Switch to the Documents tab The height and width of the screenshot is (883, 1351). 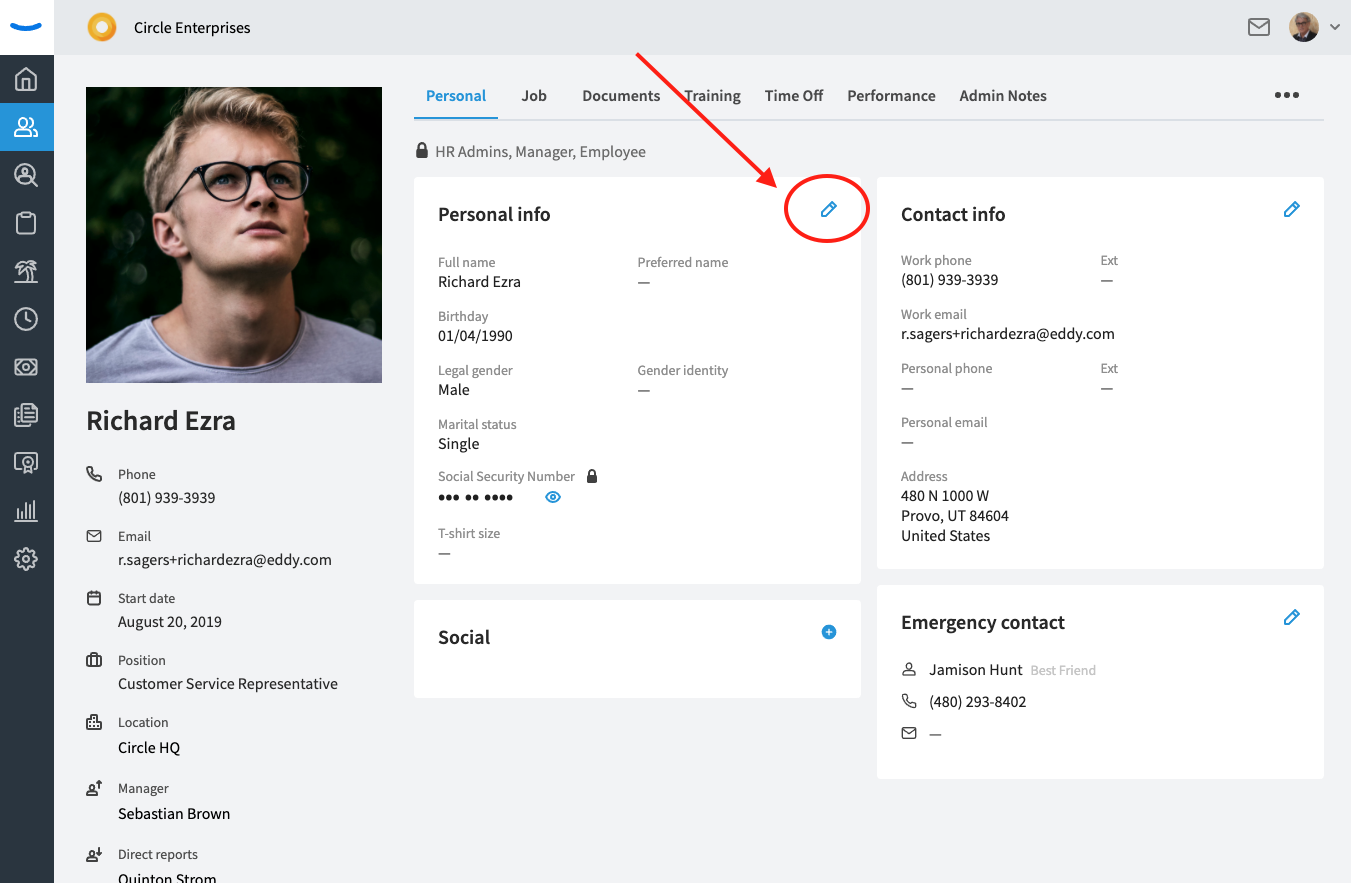tap(621, 96)
